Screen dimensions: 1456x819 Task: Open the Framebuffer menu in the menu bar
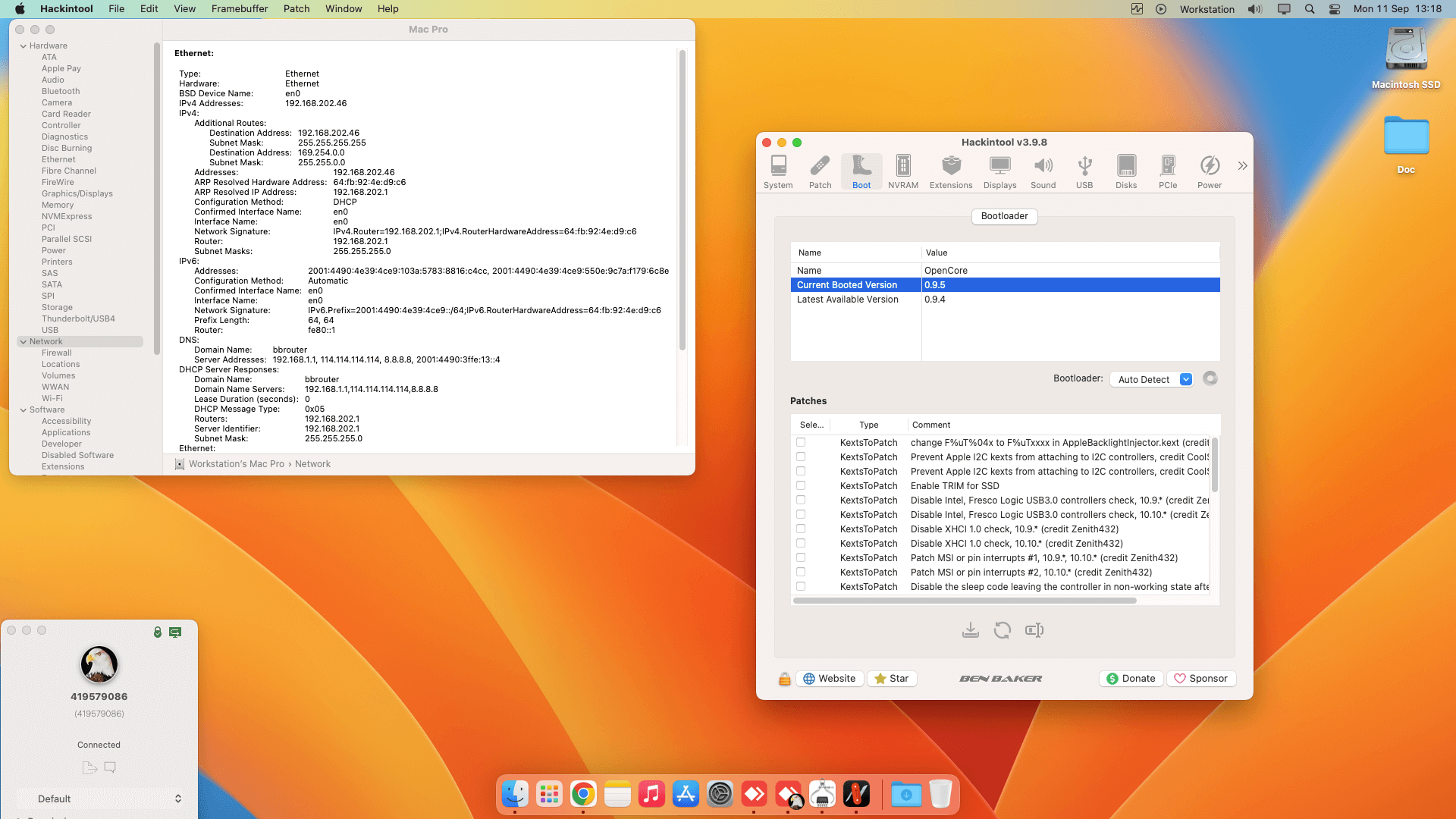(239, 8)
